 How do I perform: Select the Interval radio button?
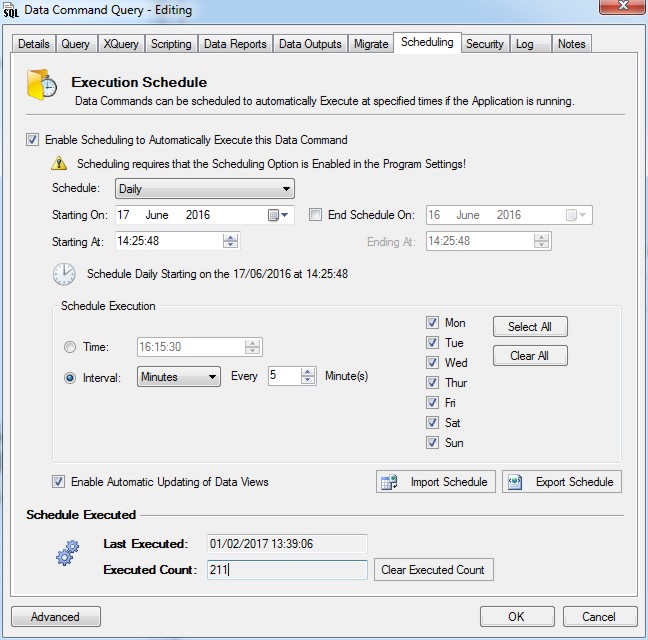coord(70,378)
